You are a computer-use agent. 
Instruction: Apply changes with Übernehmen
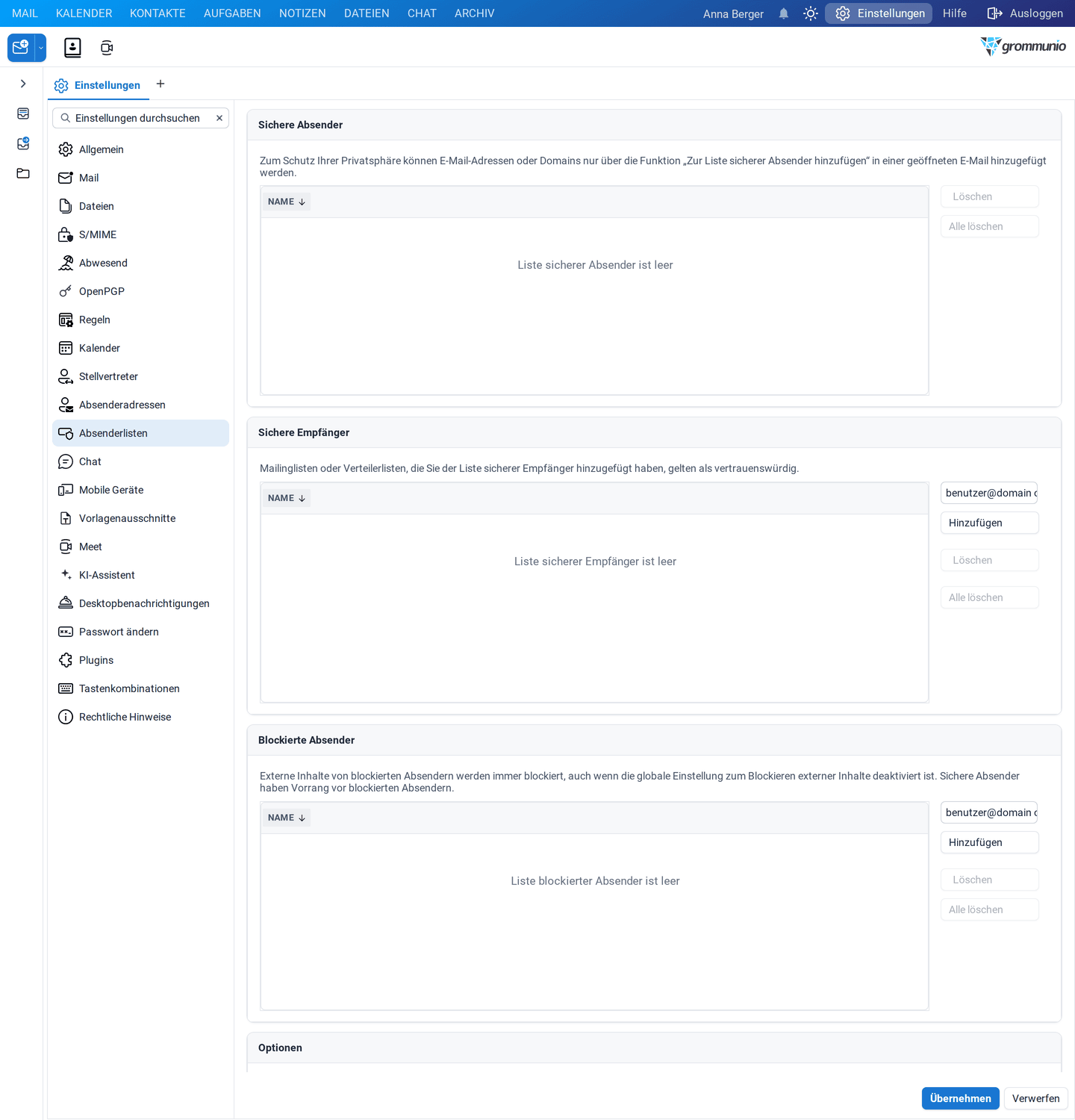click(x=961, y=1098)
